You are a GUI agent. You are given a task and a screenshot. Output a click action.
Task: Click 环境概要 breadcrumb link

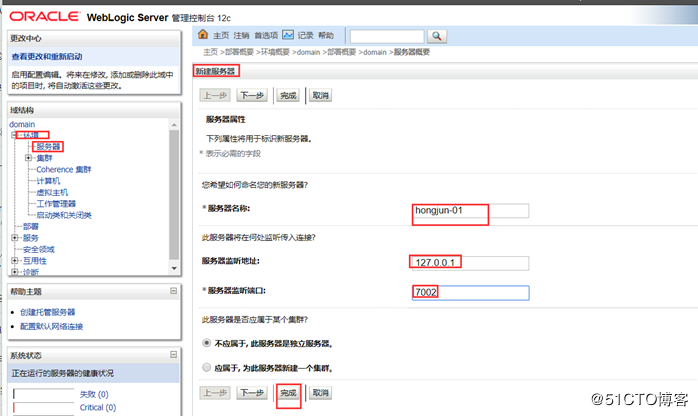point(275,52)
